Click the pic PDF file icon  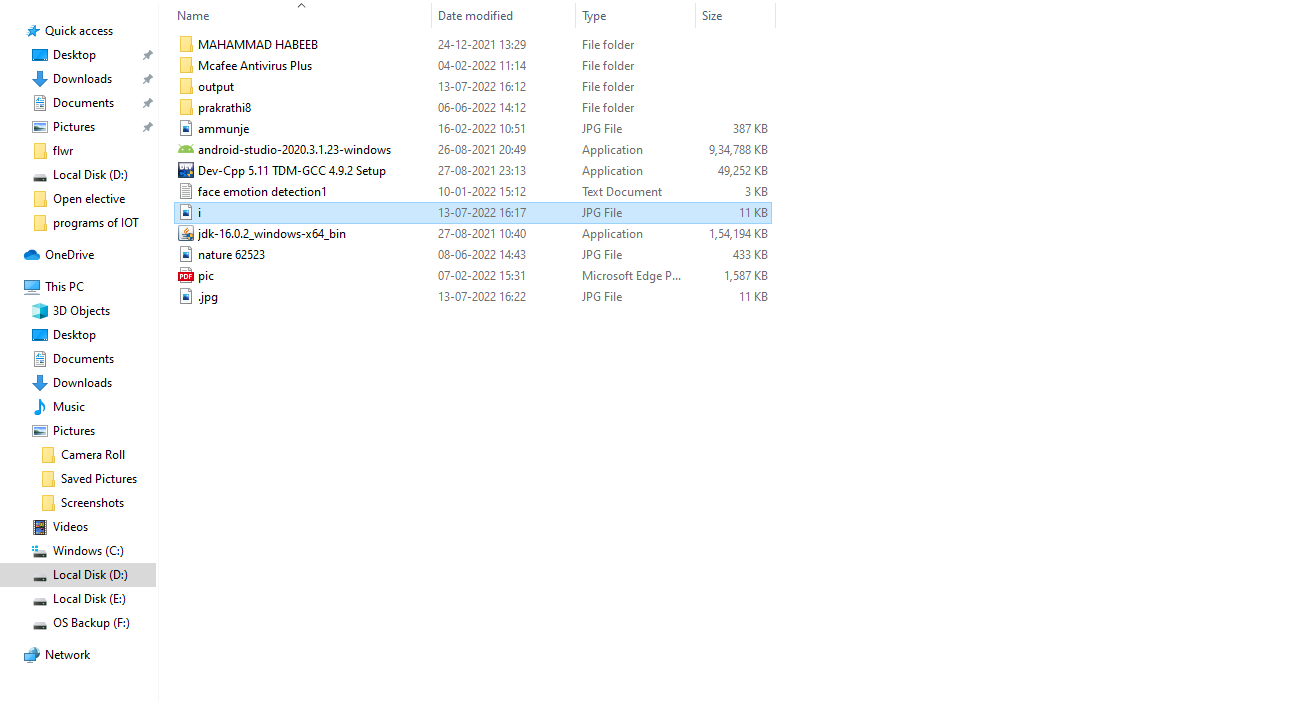pyautogui.click(x=186, y=275)
